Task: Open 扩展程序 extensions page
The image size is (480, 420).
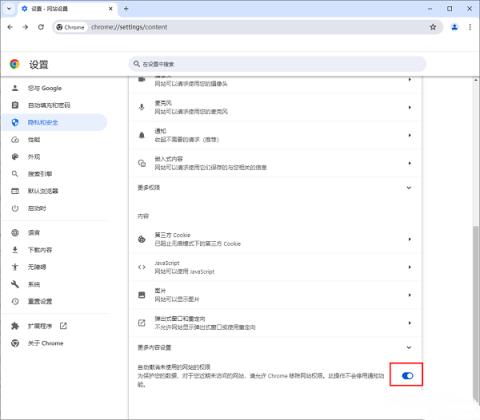Action: point(40,326)
